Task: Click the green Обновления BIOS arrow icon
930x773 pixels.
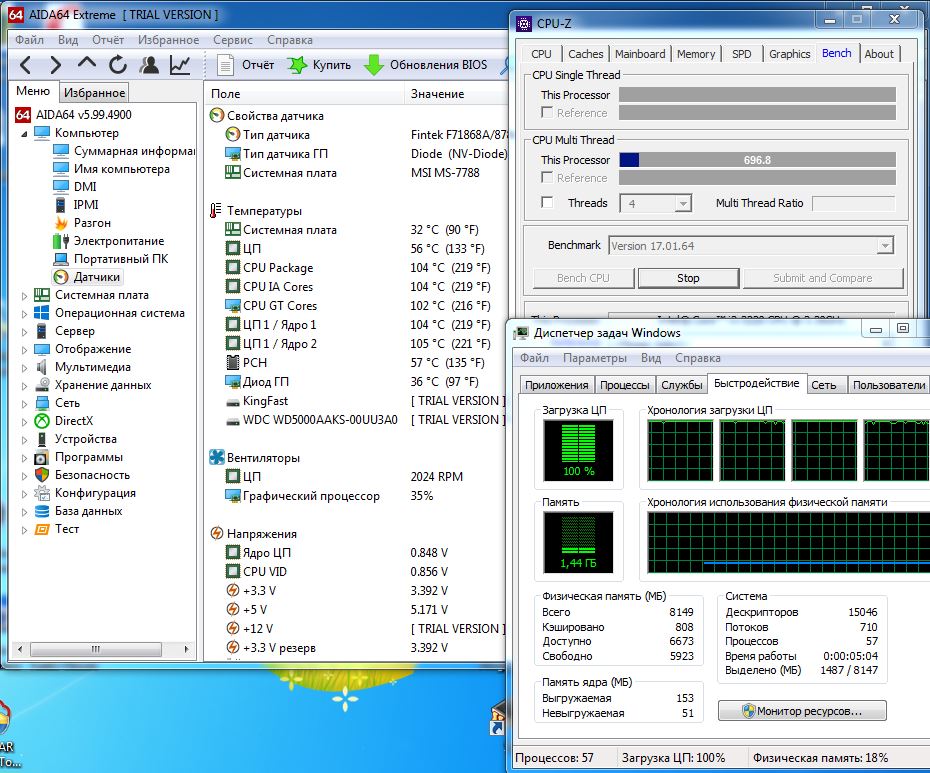Action: point(374,65)
